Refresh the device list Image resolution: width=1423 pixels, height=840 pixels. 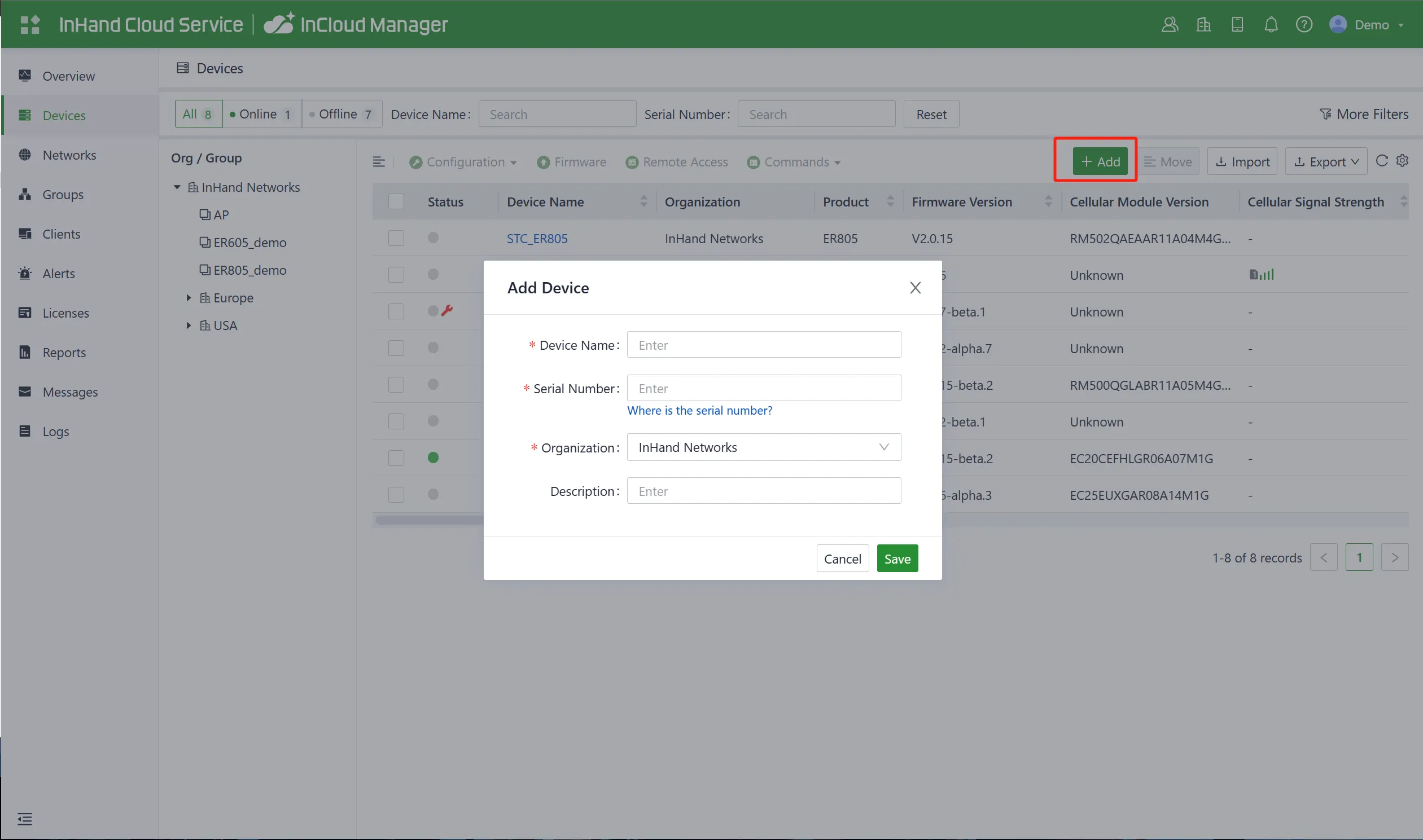(1382, 161)
